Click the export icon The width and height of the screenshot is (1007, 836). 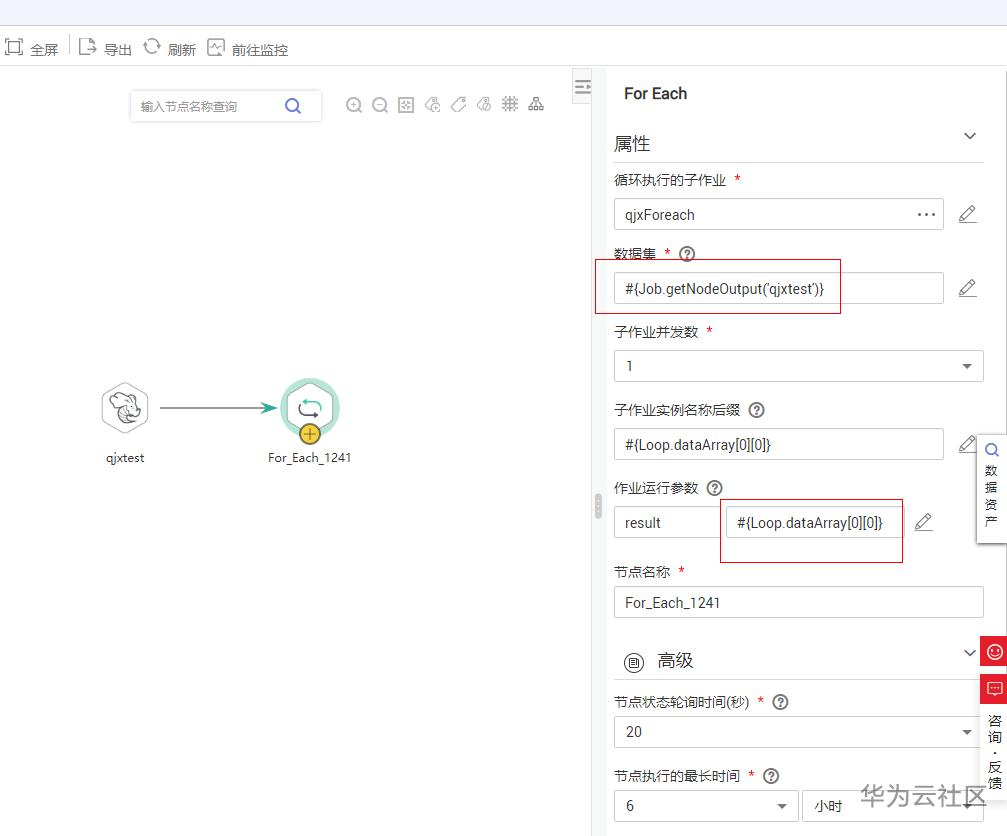click(87, 47)
